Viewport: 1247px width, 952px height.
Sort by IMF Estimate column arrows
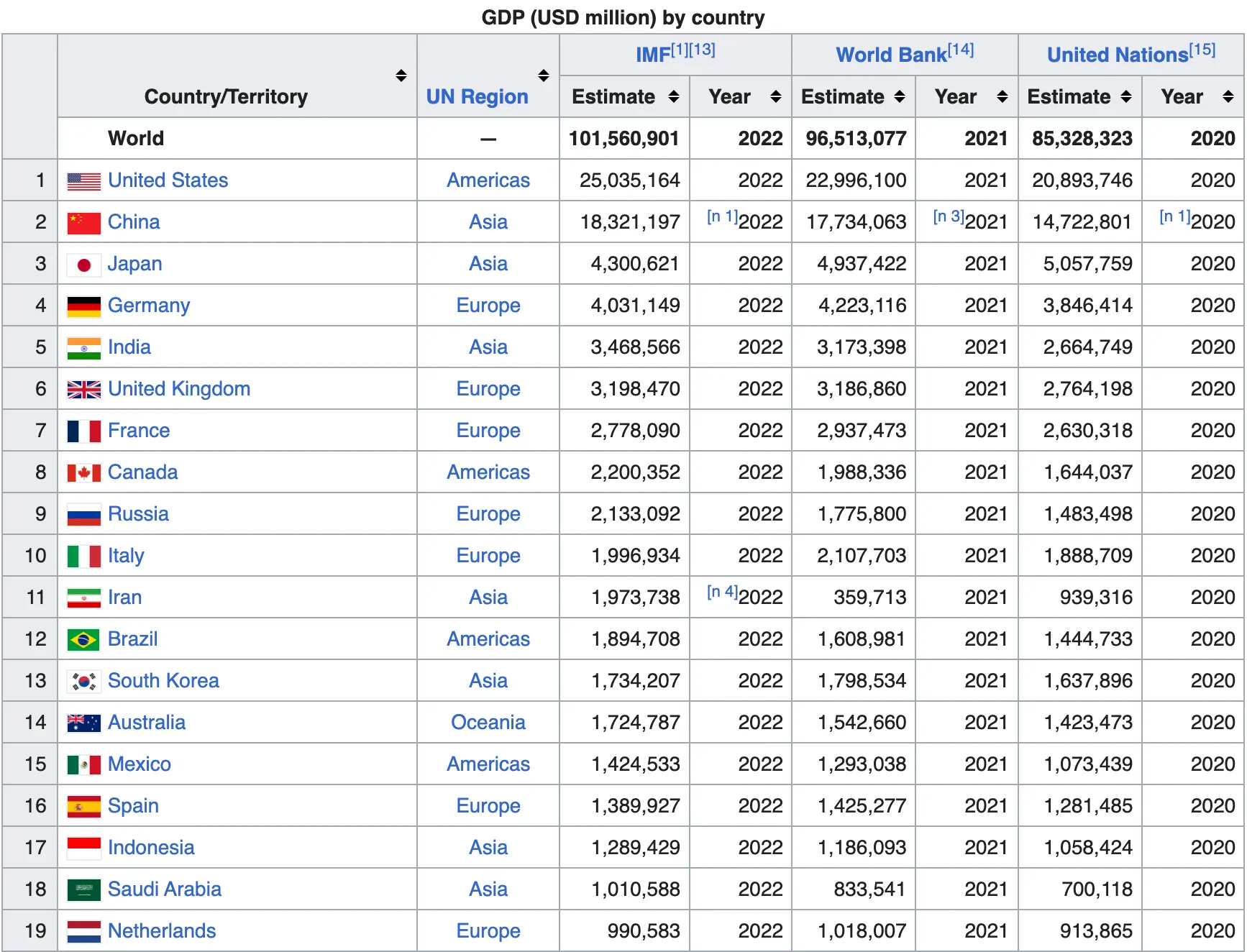click(673, 96)
